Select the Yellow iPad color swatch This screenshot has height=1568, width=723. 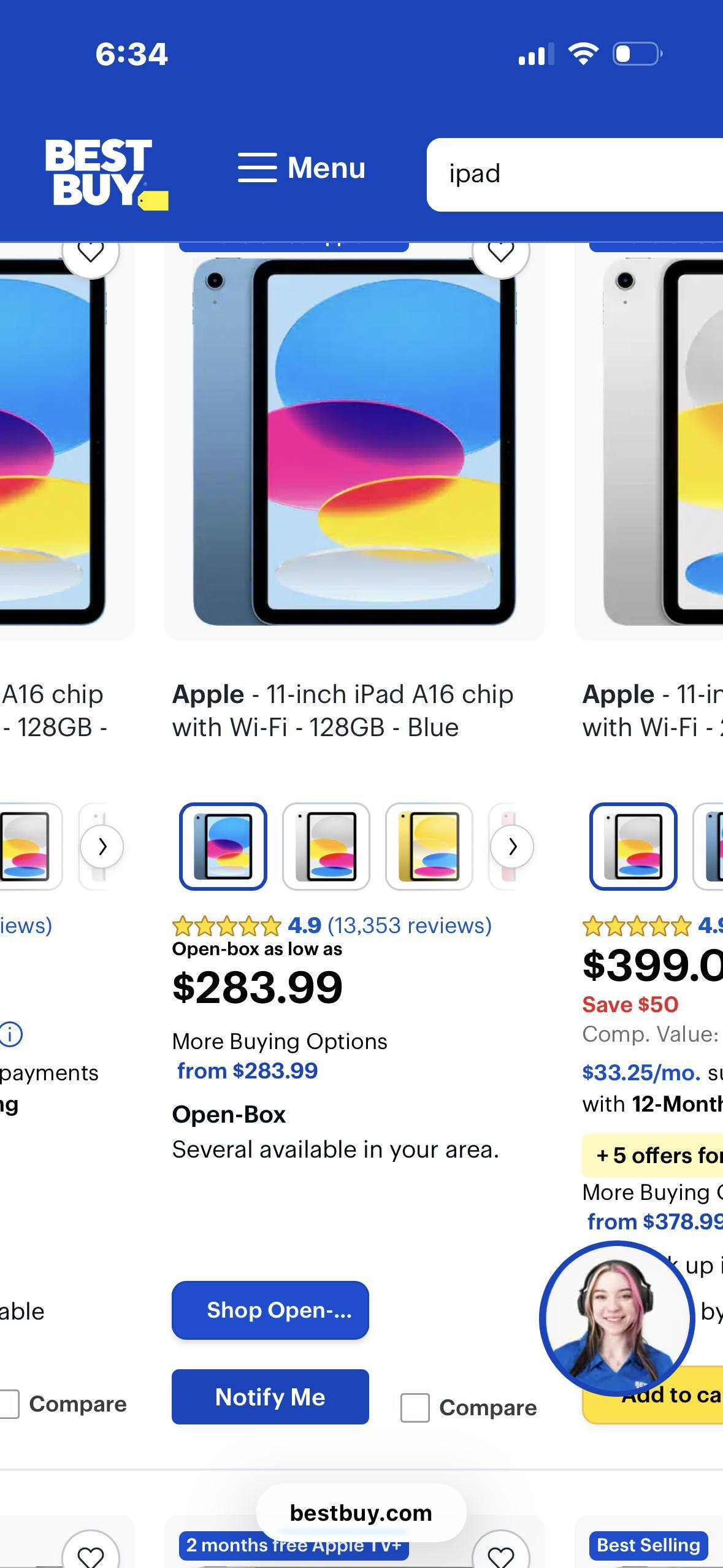click(429, 846)
